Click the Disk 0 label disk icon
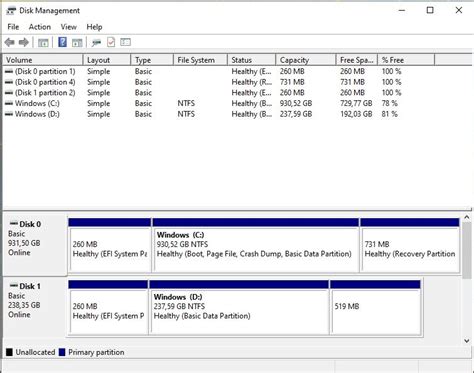The height and width of the screenshot is (373, 474). tap(14, 223)
